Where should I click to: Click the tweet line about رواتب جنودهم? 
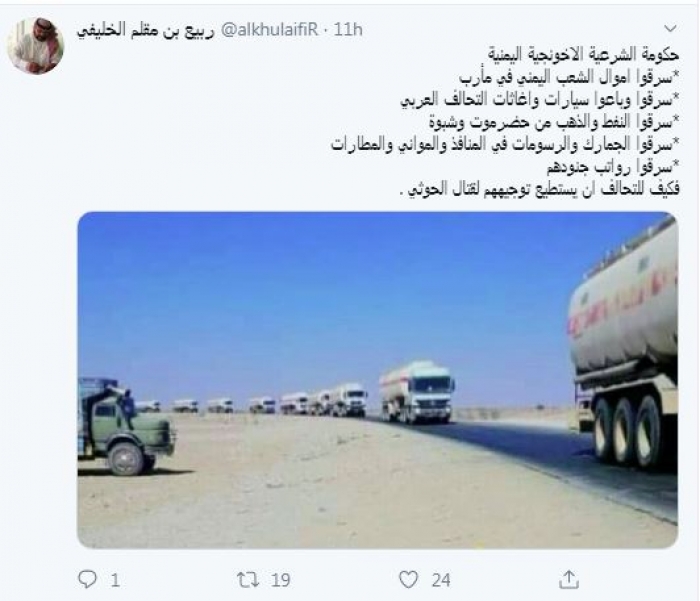coord(613,167)
